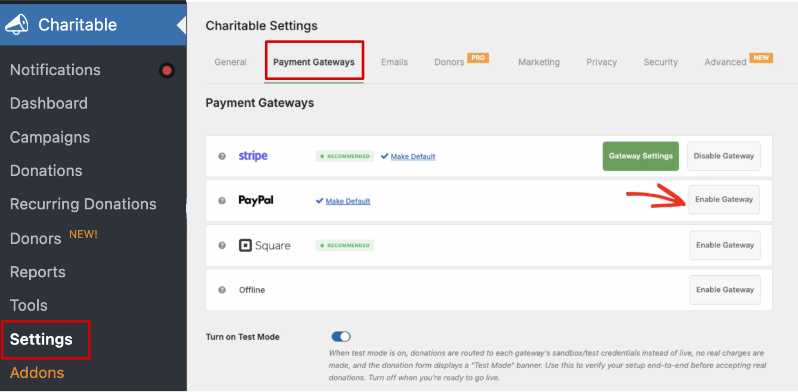Select the Payment Gateways tab
798x392 pixels.
pyautogui.click(x=314, y=62)
